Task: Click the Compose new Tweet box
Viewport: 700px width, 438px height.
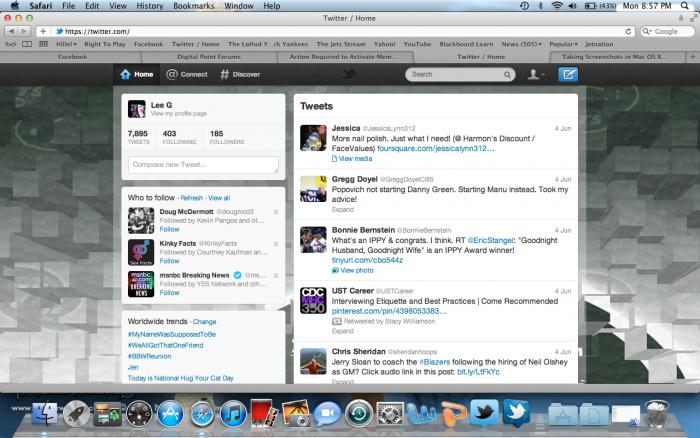Action: [x=203, y=165]
